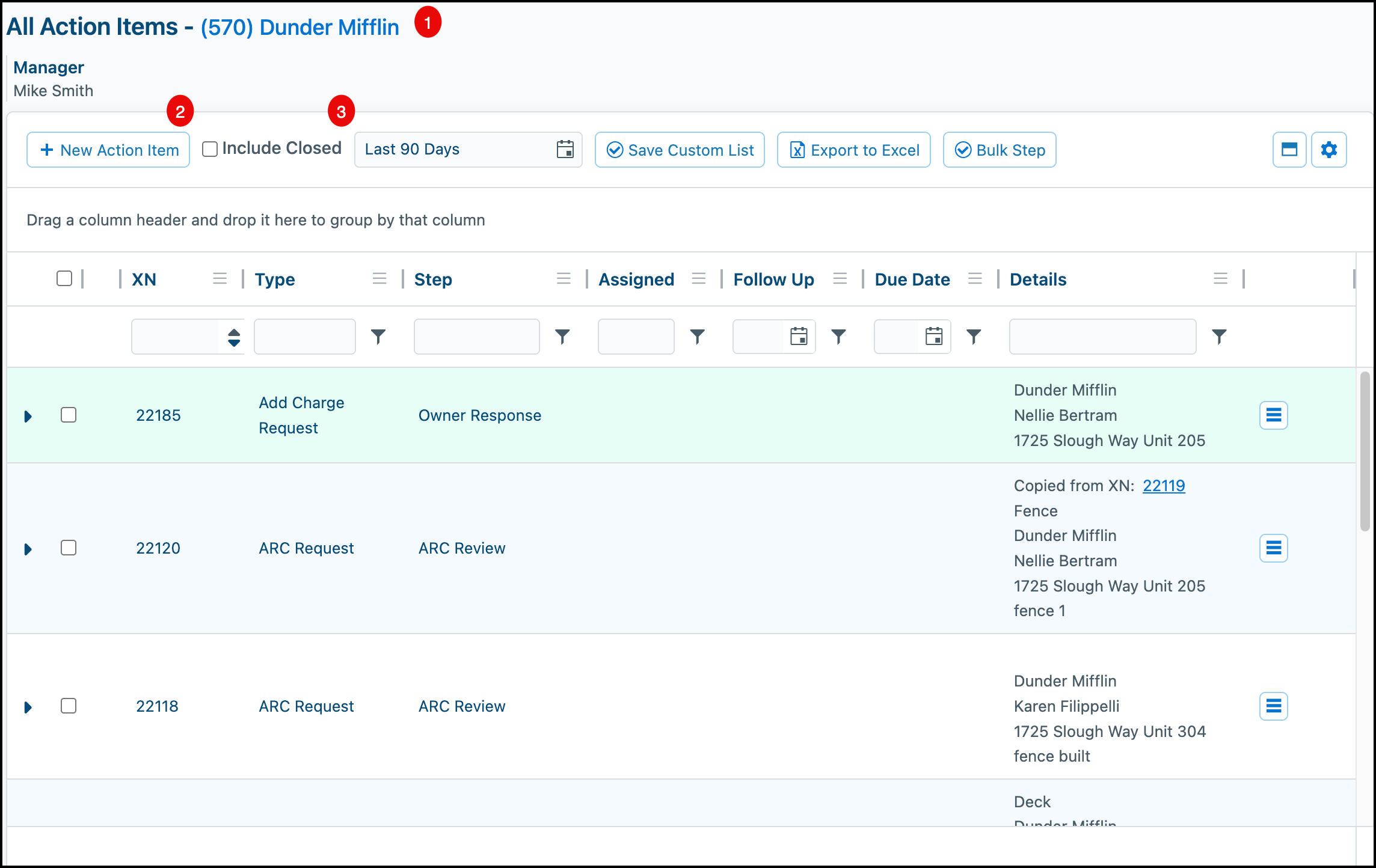Open the Follow Up column menu icon
This screenshot has width=1376, height=868.
[x=840, y=278]
